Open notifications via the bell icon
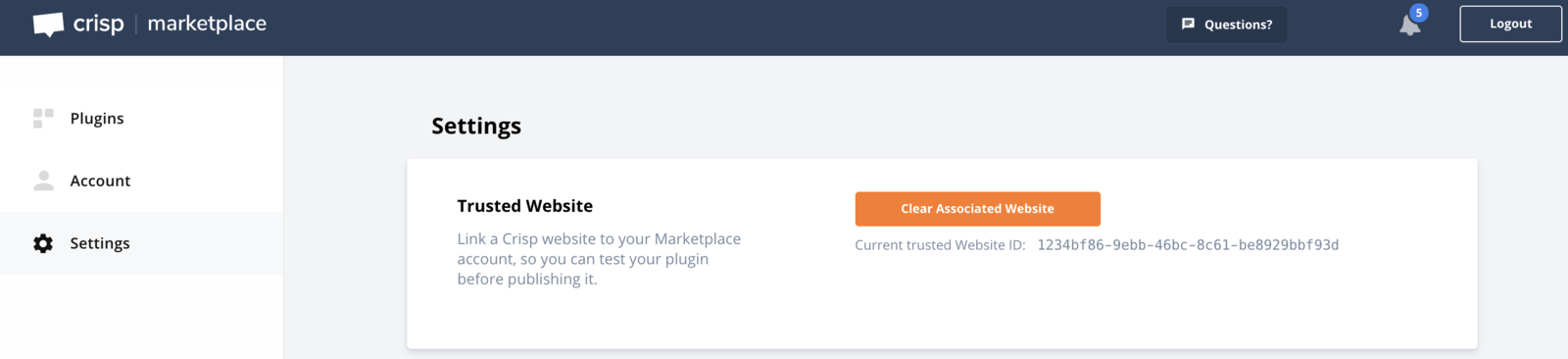The height and width of the screenshot is (359, 1568). 1409,26
